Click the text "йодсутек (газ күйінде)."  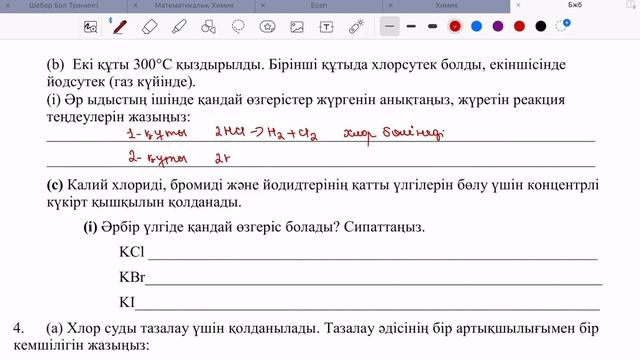(x=121, y=82)
